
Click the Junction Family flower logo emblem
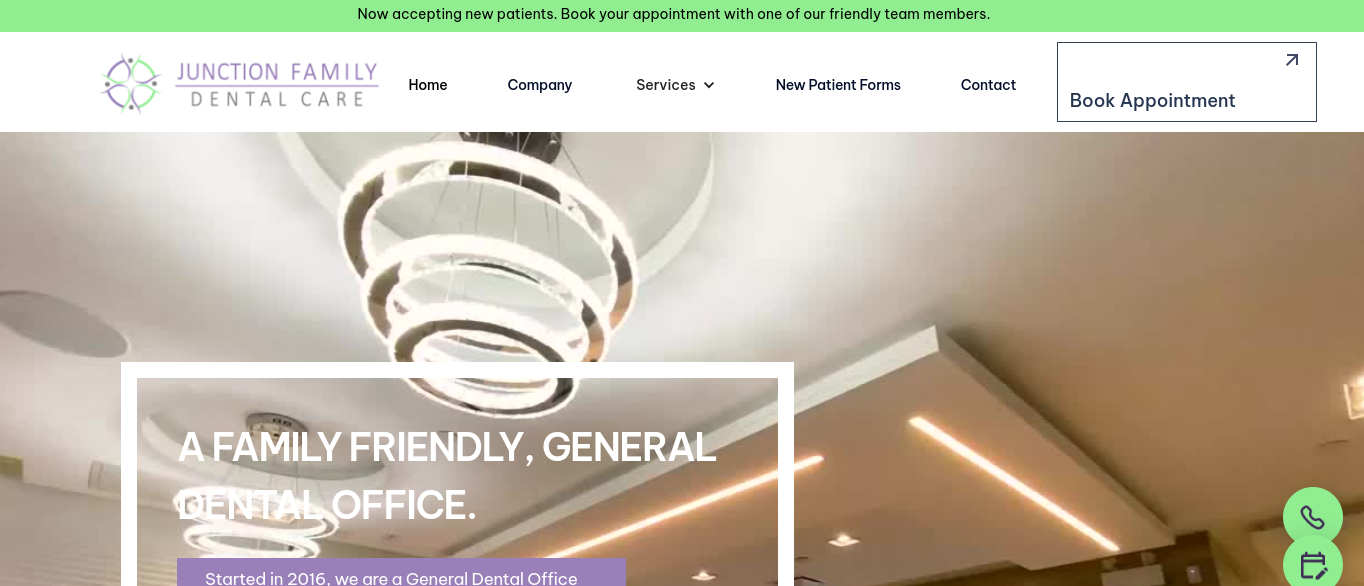tap(131, 83)
